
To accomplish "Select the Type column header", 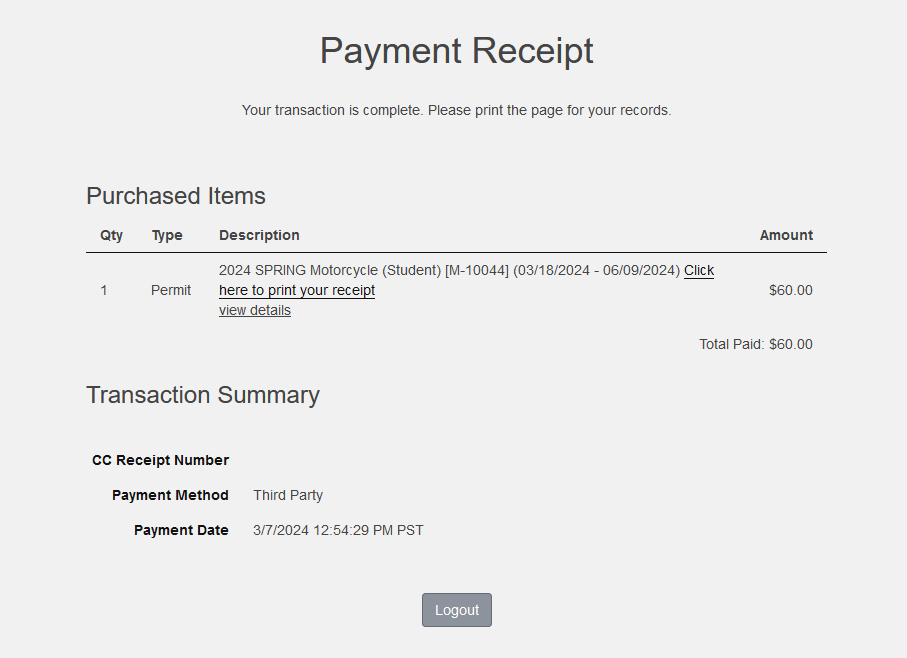I will (x=167, y=235).
